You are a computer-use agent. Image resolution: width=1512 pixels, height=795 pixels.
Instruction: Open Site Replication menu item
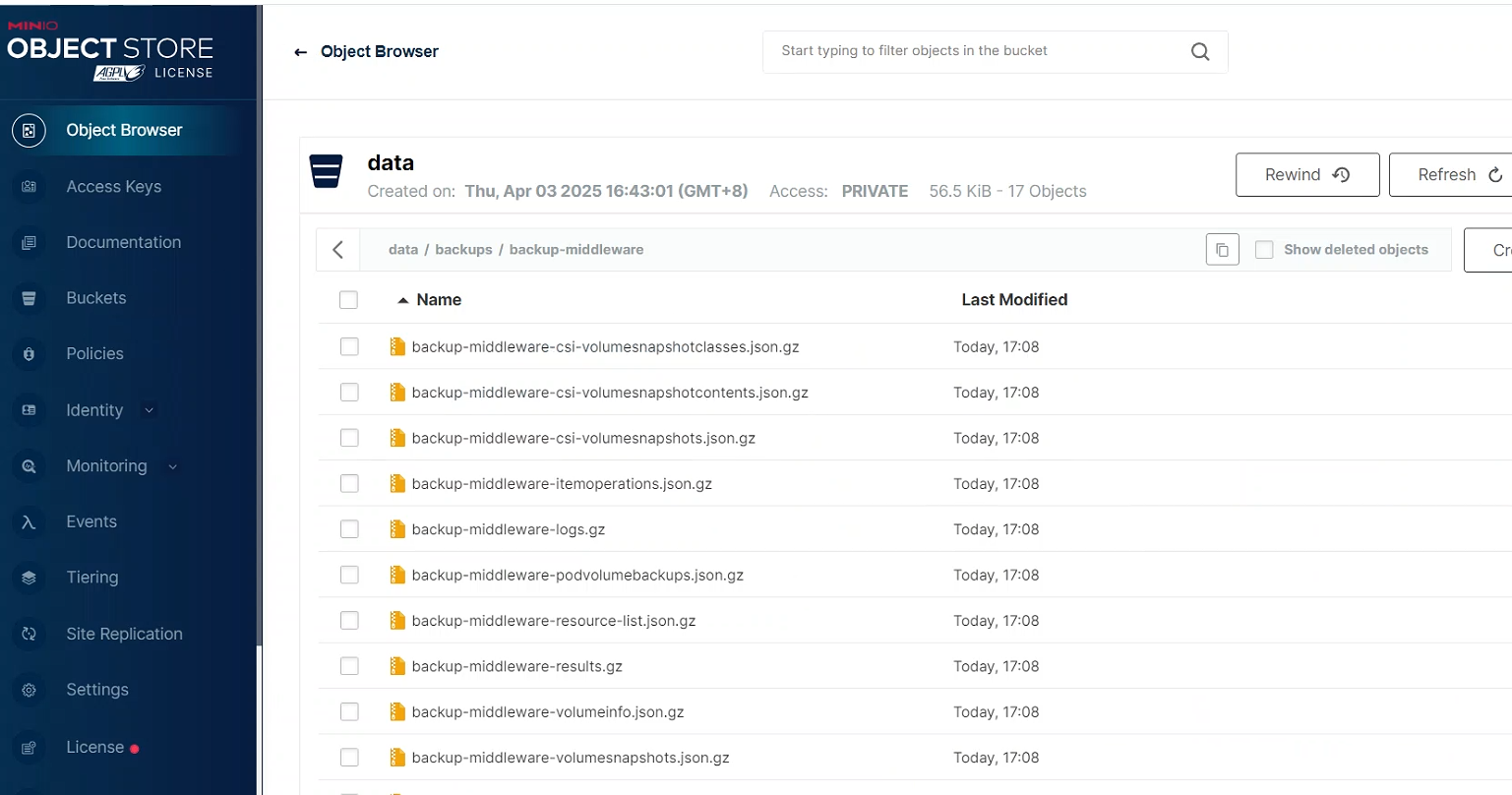[124, 634]
